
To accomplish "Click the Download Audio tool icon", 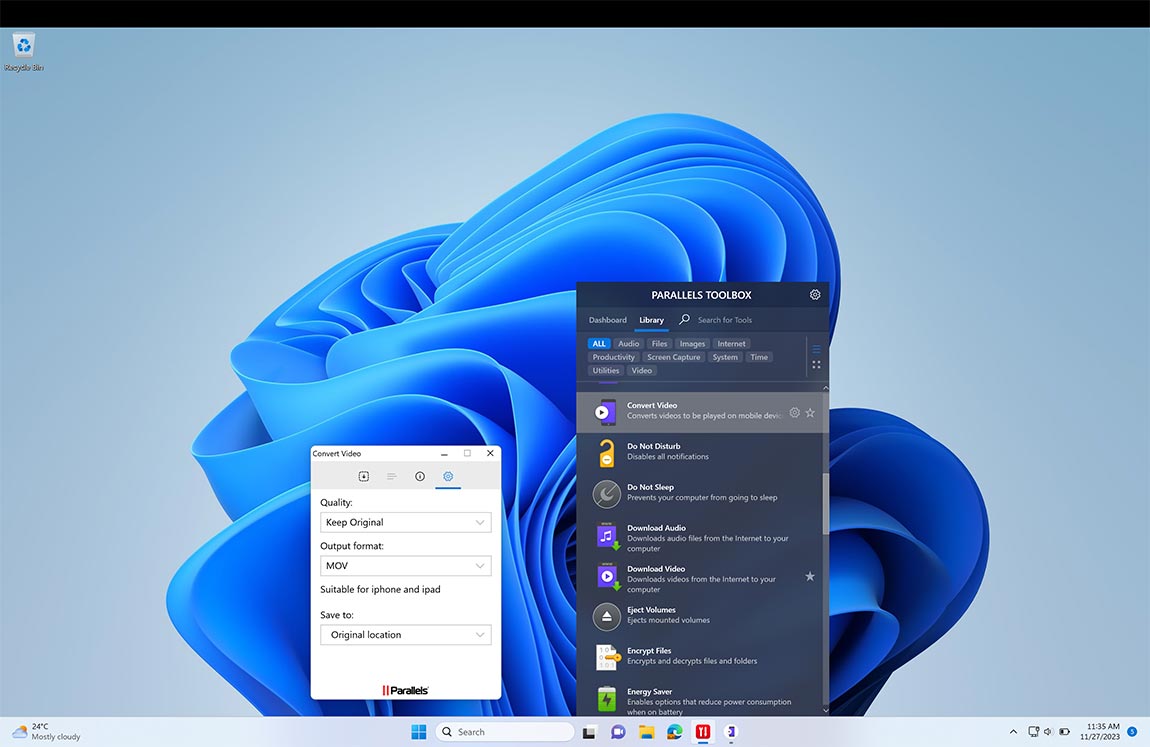I will 605,535.
